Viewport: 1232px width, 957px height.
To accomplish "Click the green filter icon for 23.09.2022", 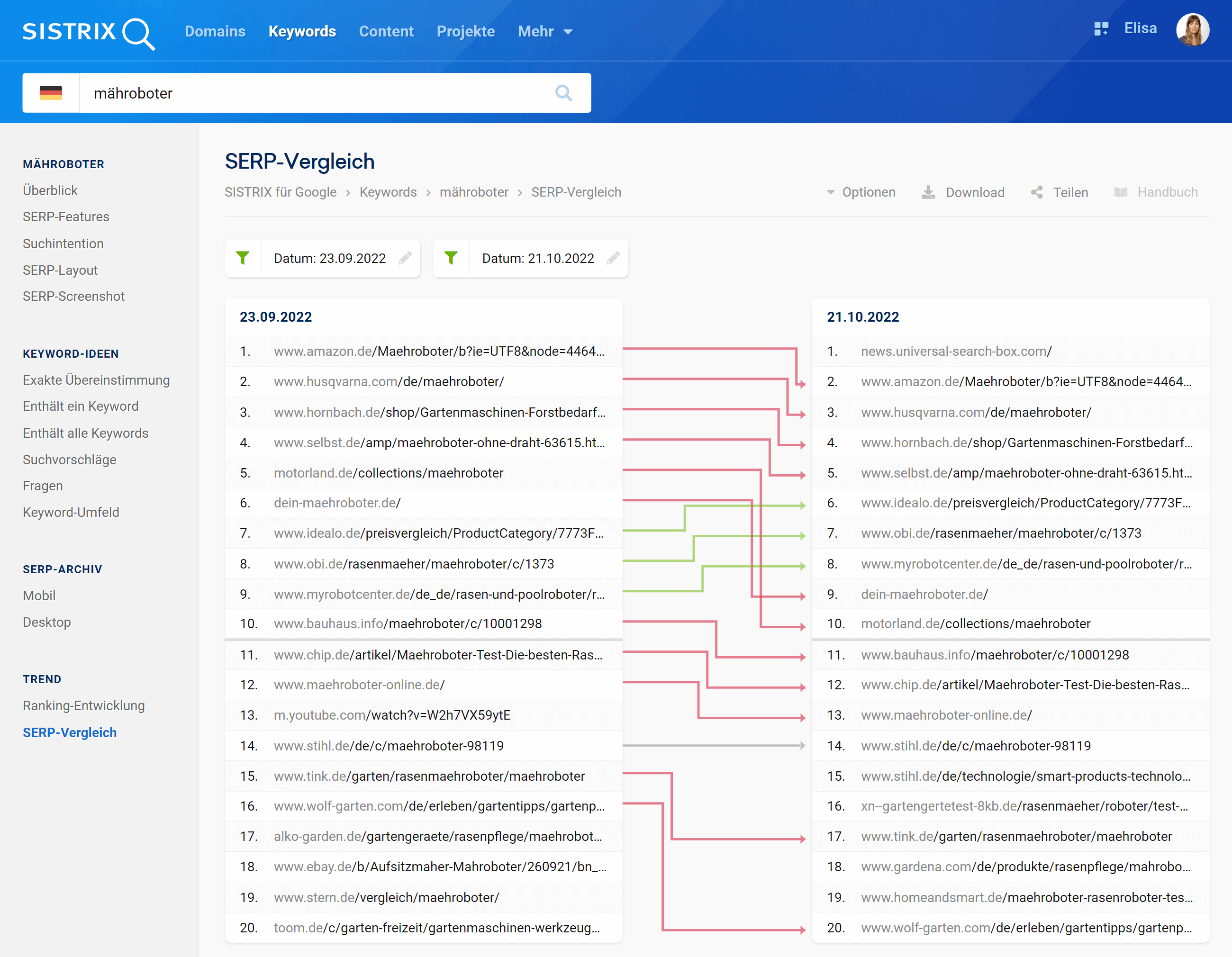I will [x=243, y=258].
